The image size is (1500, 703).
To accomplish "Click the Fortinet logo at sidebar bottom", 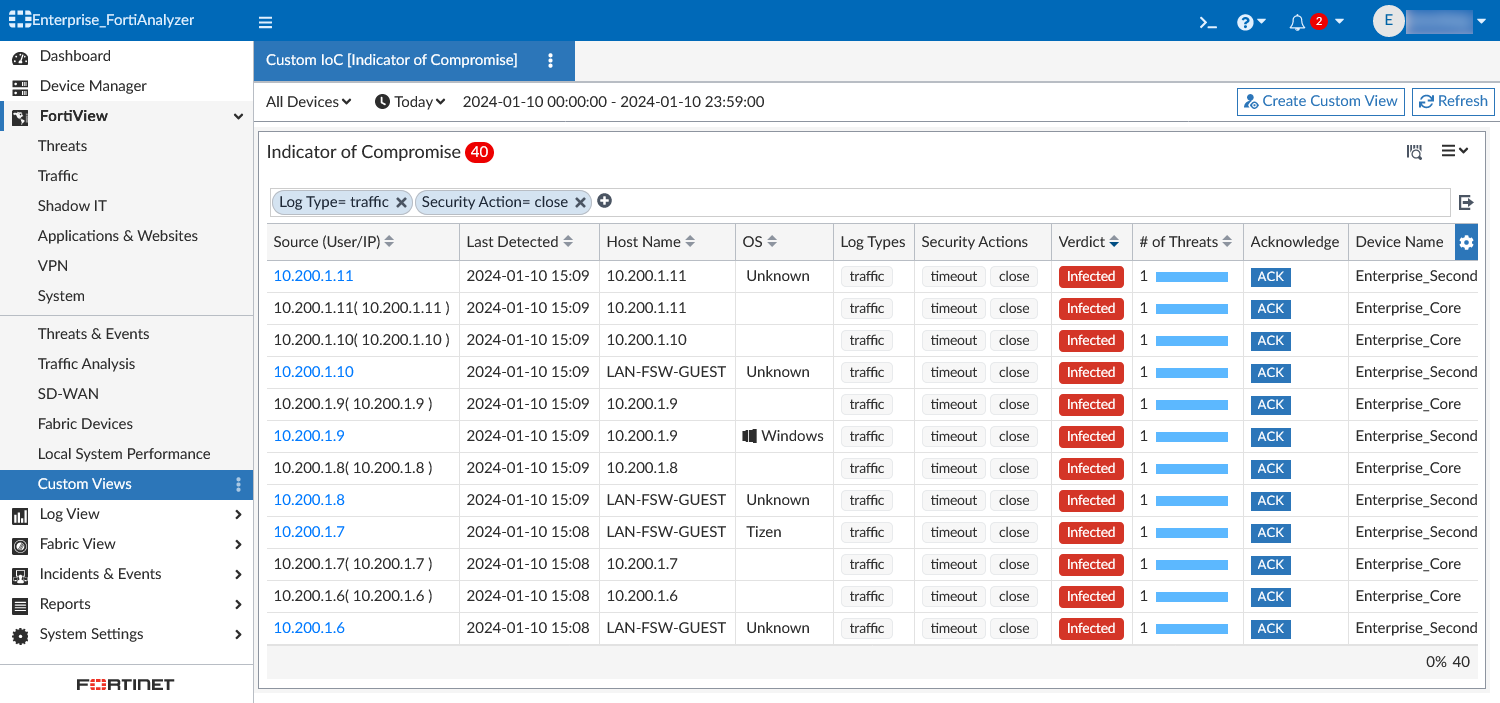I will point(124,684).
